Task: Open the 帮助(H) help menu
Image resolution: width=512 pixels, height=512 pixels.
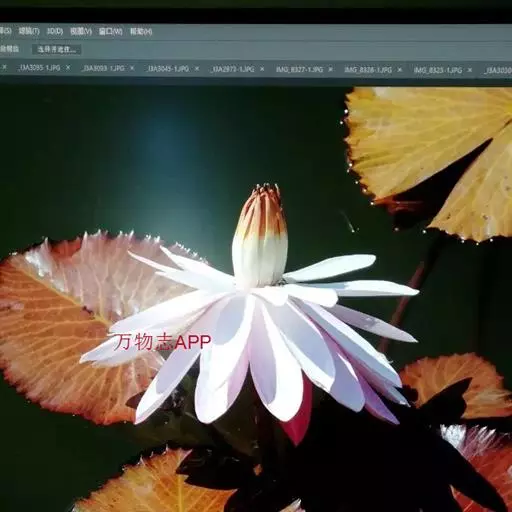Action: [141, 32]
